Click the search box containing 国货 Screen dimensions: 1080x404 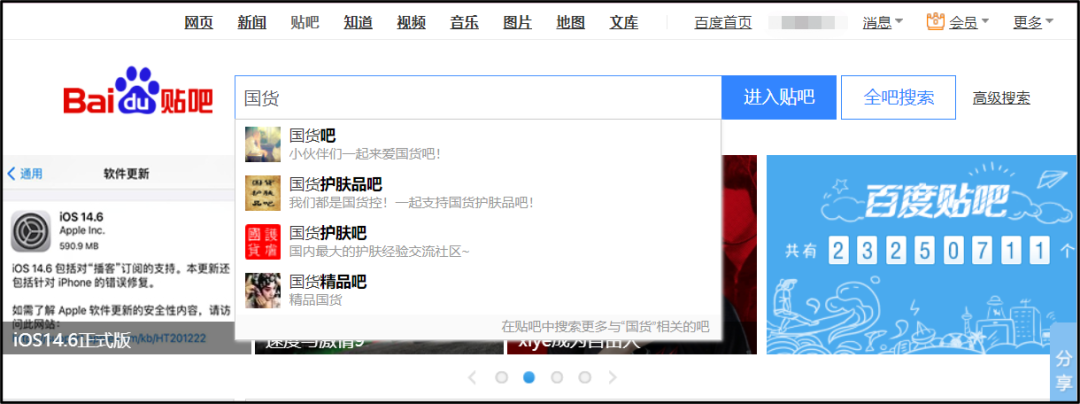pyautogui.click(x=478, y=97)
